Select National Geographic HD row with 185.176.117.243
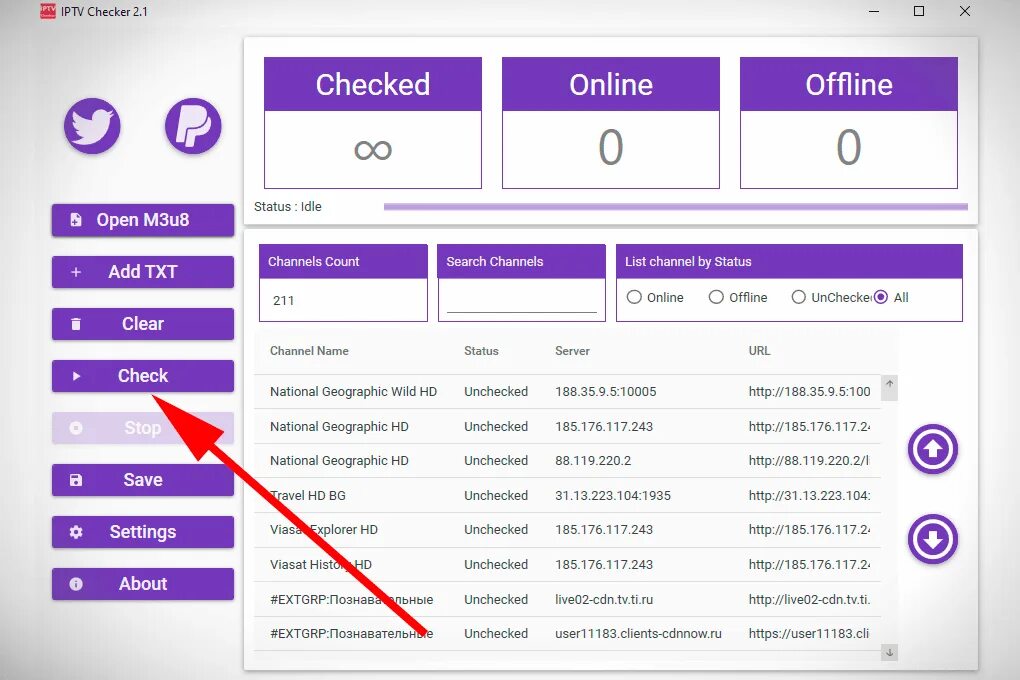The width and height of the screenshot is (1020, 680). (x=567, y=427)
